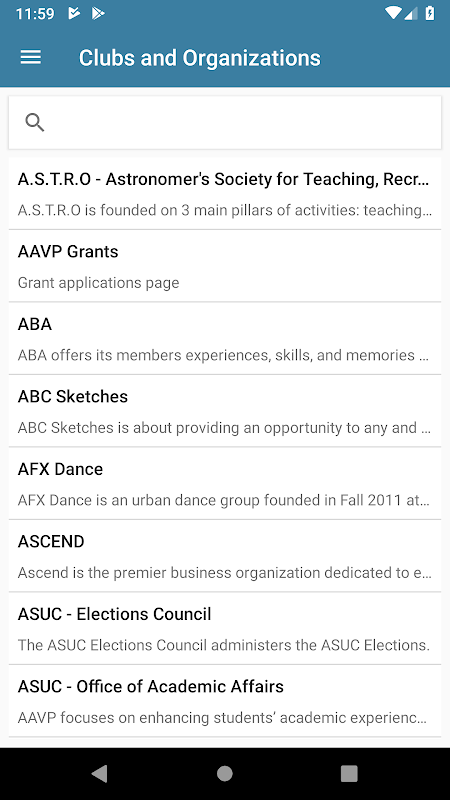
Task: Select the ABA organization entry
Action: pyautogui.click(x=225, y=339)
